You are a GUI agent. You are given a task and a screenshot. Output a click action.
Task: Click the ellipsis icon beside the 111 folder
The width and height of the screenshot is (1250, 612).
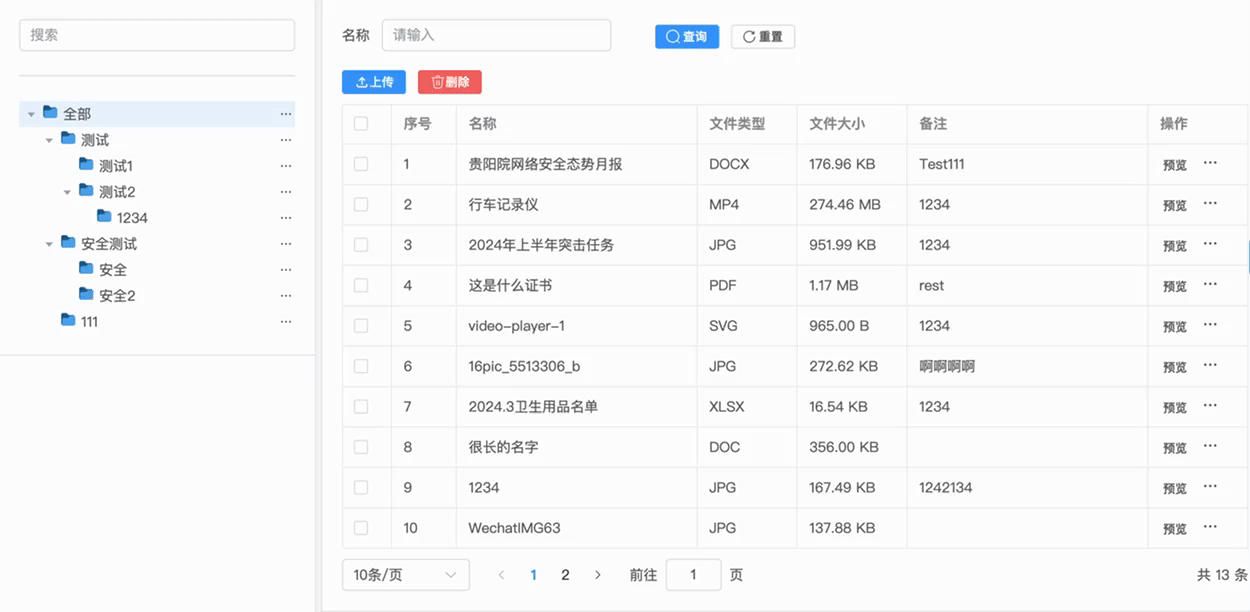(x=286, y=321)
